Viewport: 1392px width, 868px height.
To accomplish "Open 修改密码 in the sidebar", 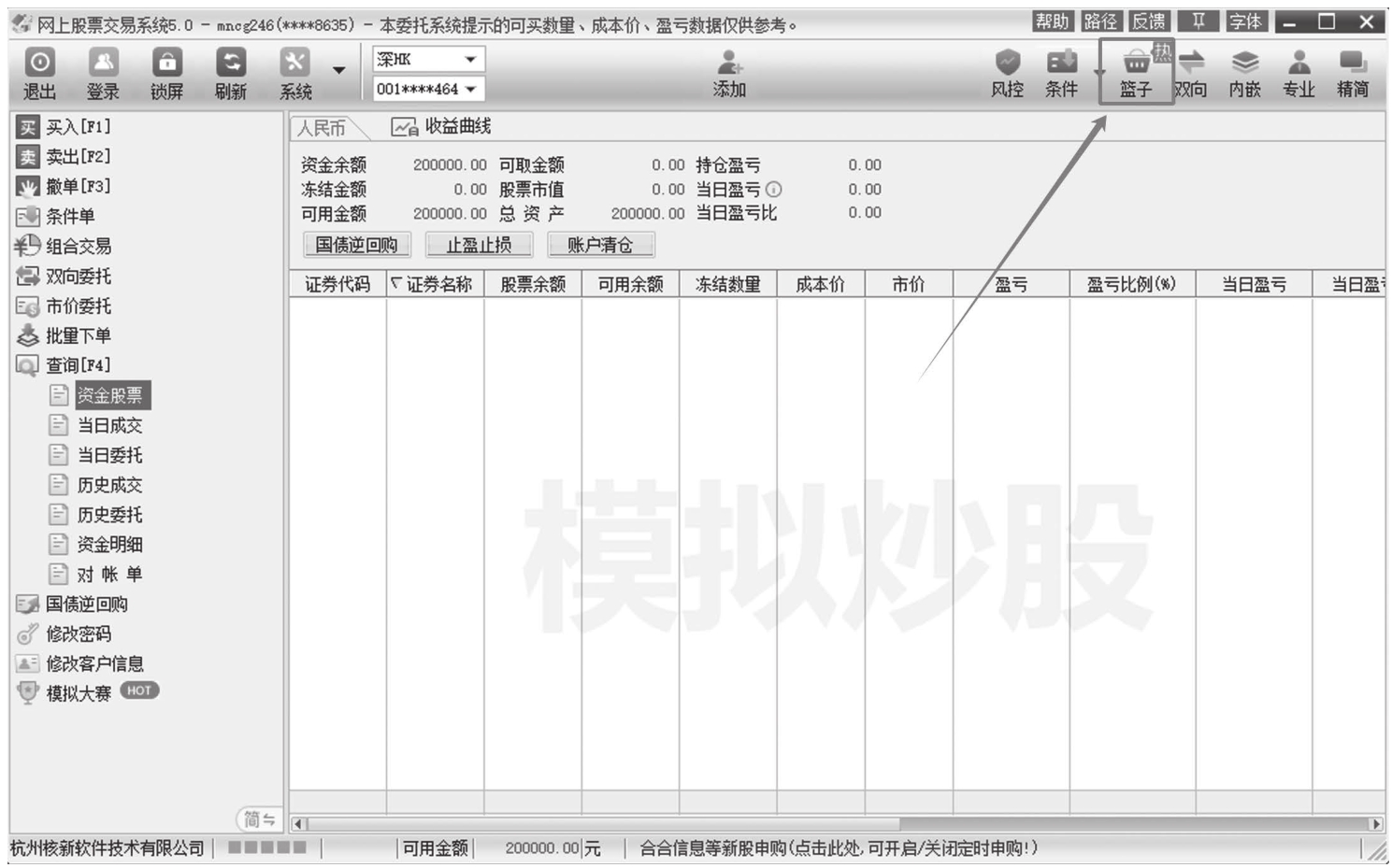I will coord(64,634).
